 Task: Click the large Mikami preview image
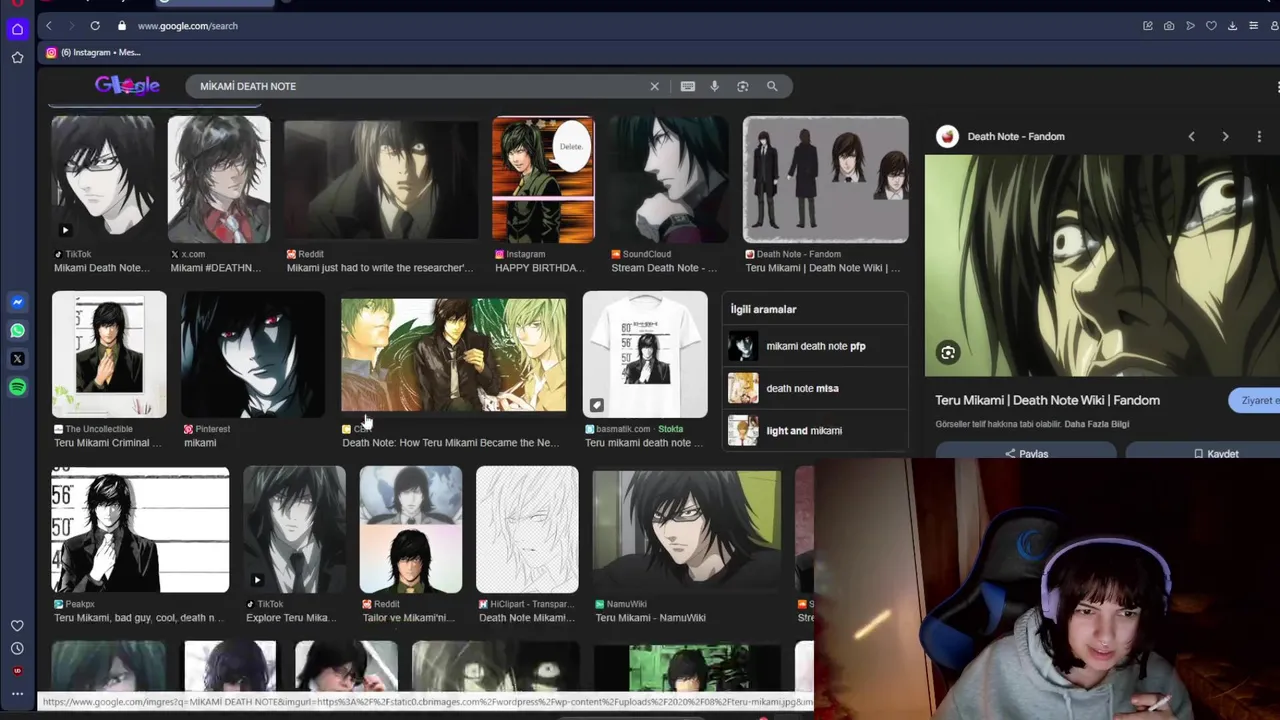click(x=1102, y=266)
